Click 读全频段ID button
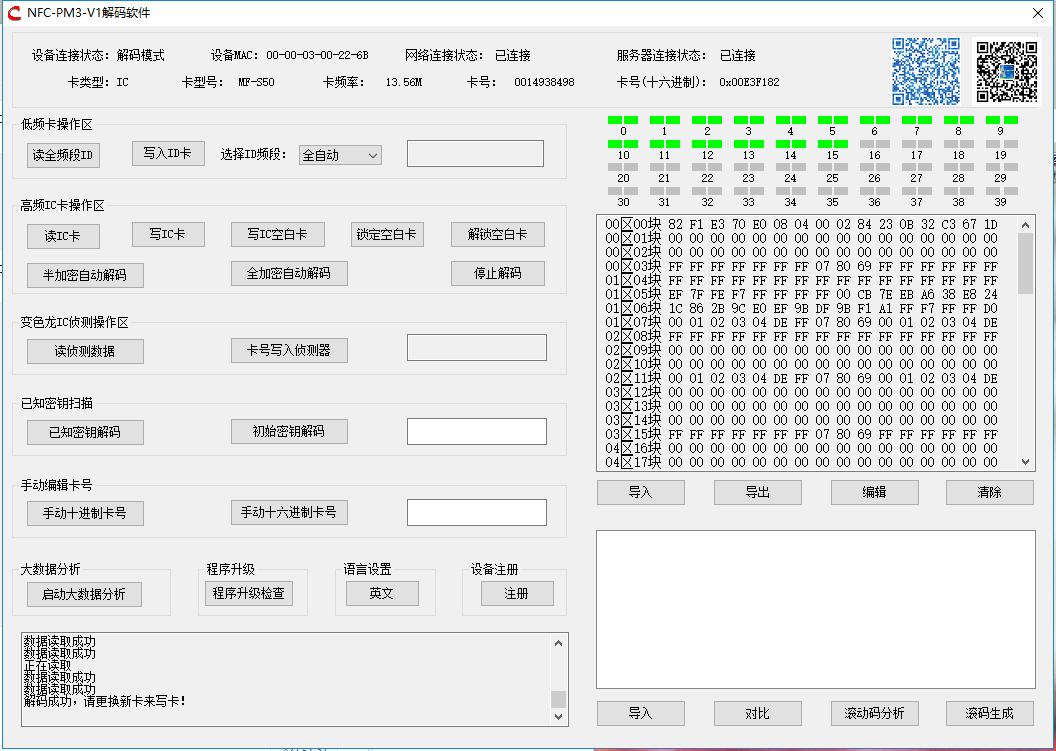 (x=62, y=155)
